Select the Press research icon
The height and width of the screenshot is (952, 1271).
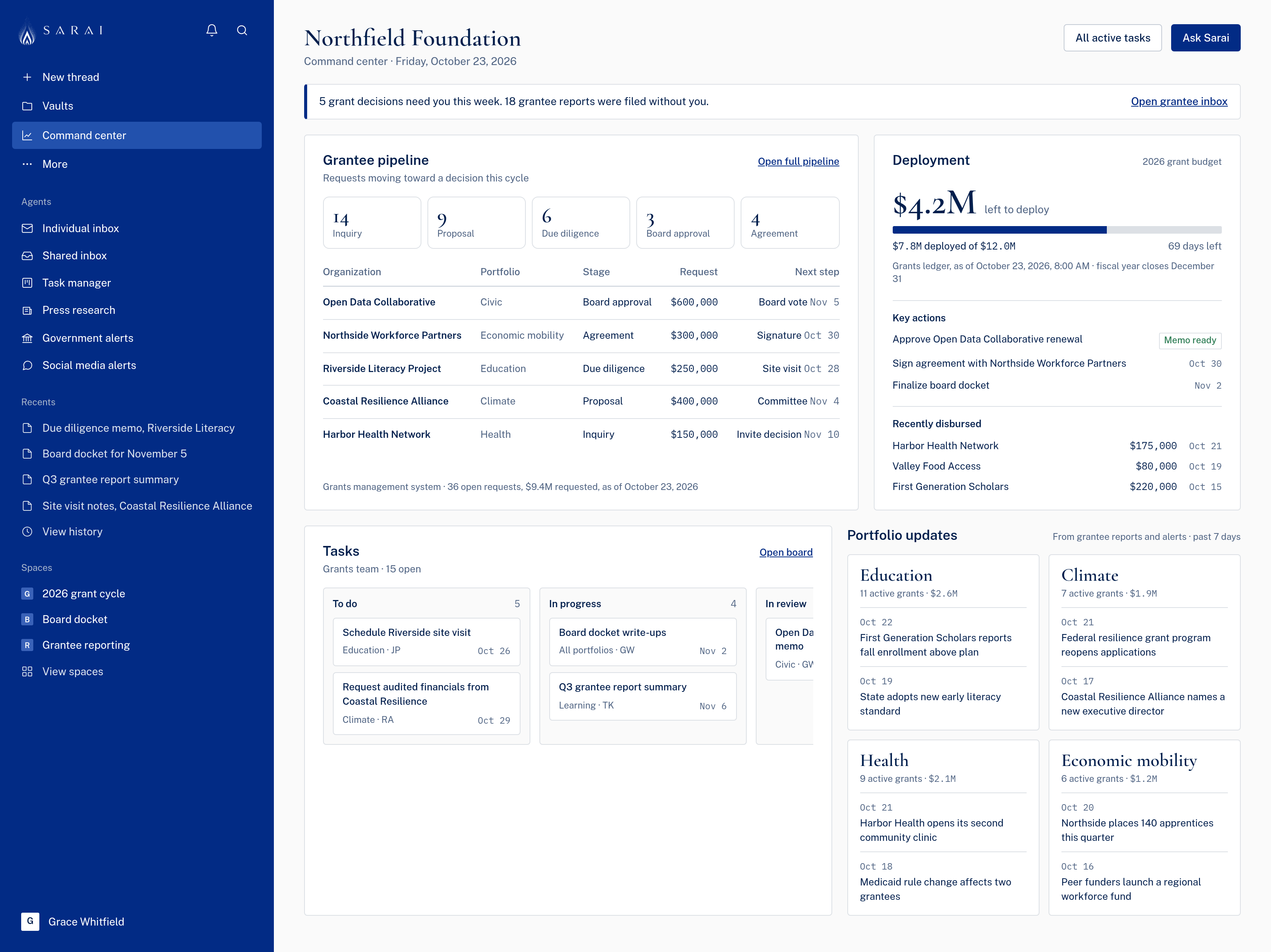click(27, 311)
